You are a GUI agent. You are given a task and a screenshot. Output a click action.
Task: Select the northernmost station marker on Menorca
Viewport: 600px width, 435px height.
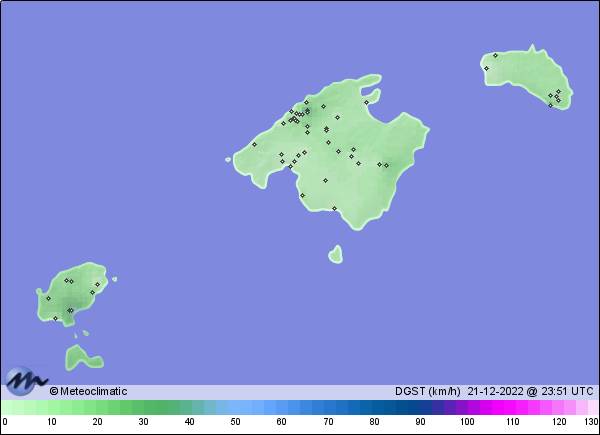click(495, 55)
